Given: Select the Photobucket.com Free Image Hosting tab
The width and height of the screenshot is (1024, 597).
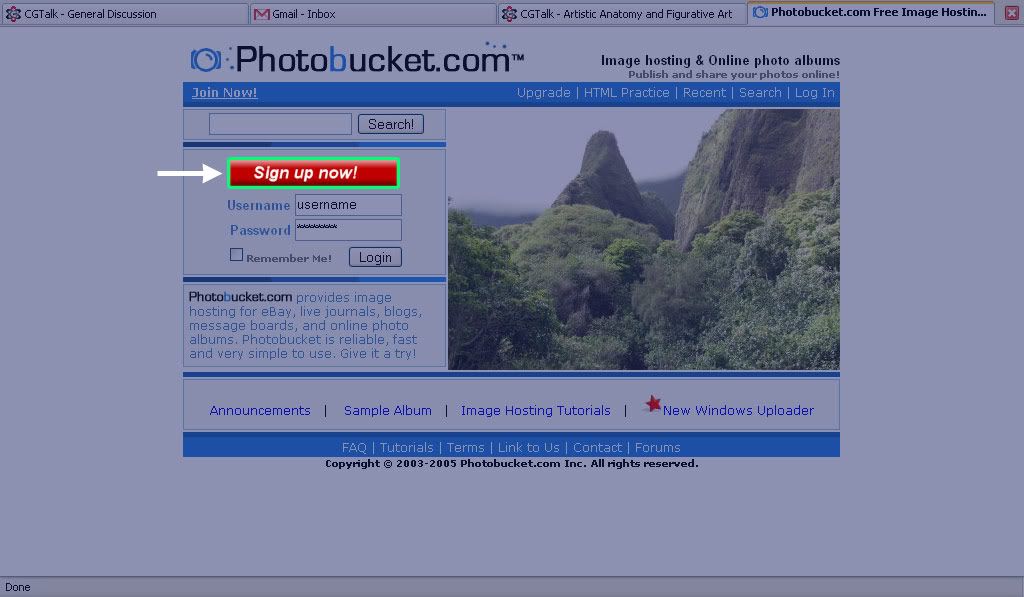Looking at the screenshot, I should [871, 12].
